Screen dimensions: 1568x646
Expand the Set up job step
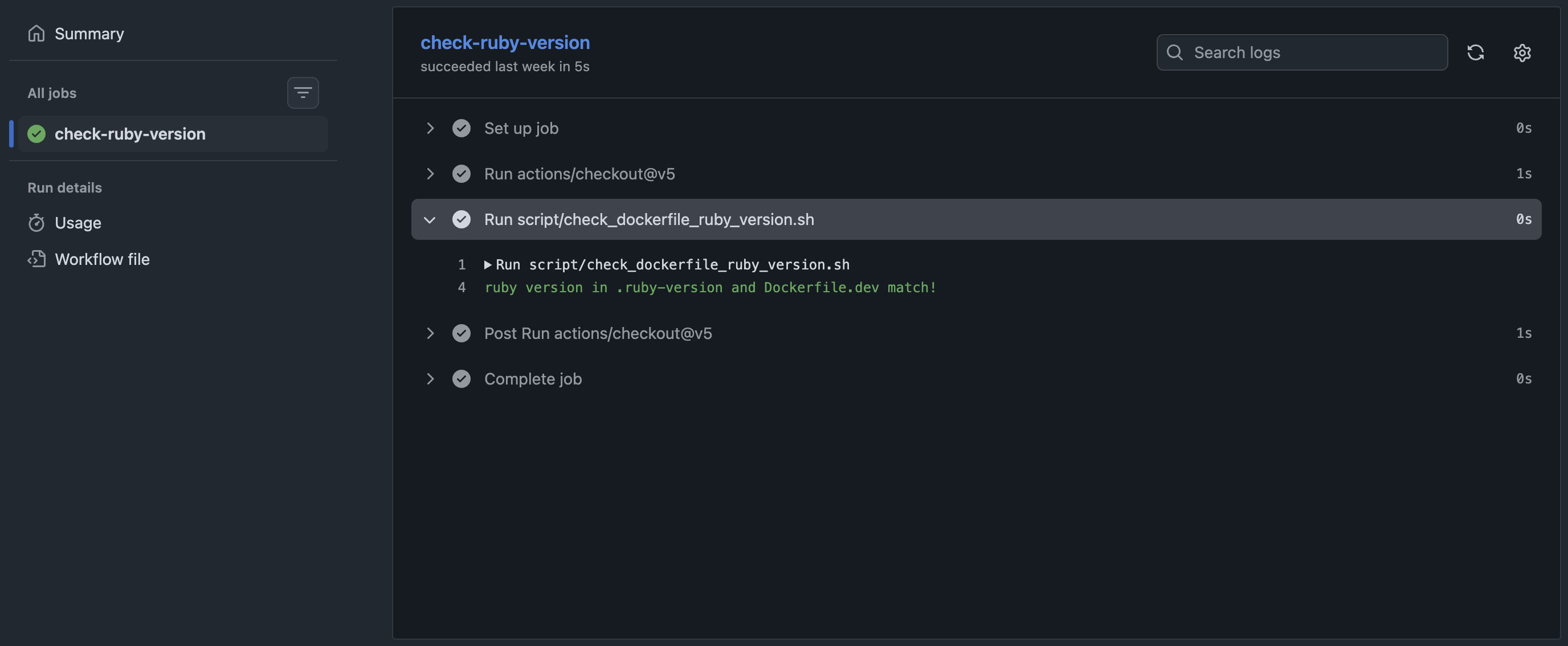(430, 129)
